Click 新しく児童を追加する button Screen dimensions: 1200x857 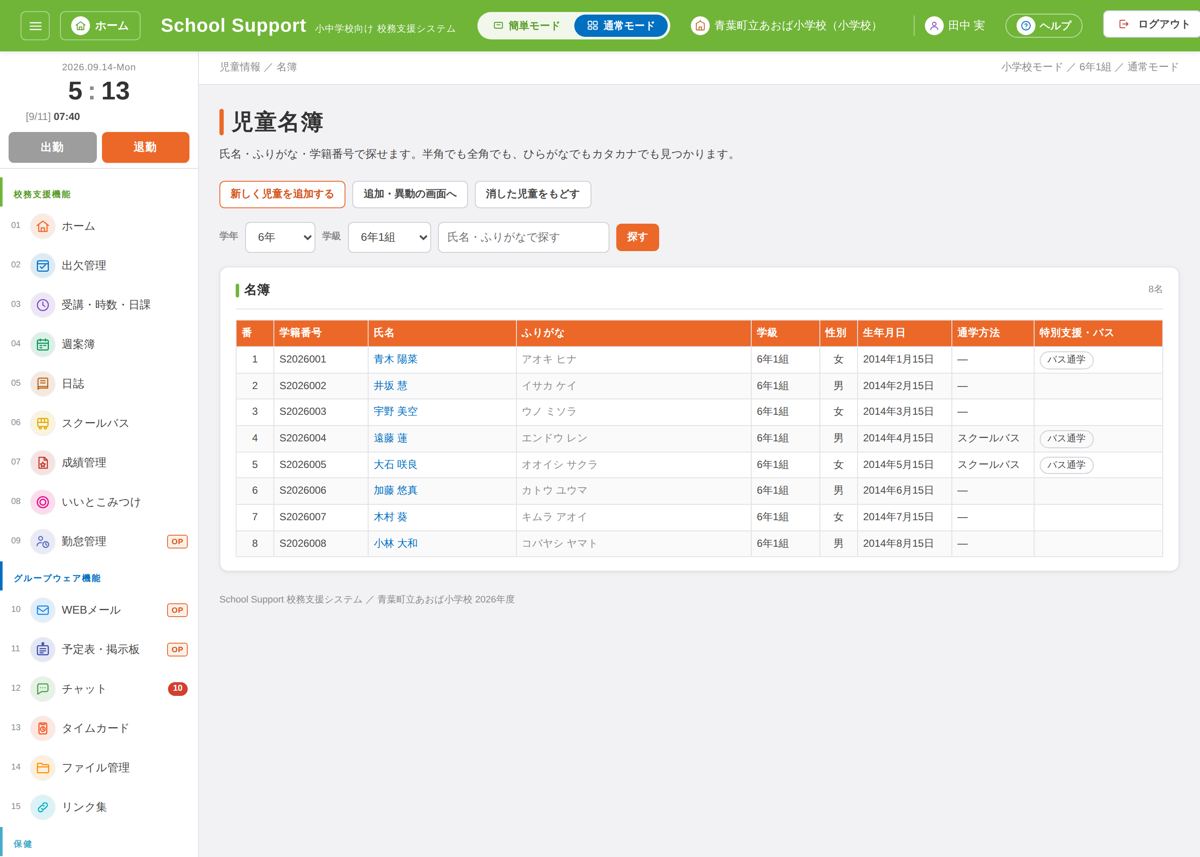[x=282, y=194]
